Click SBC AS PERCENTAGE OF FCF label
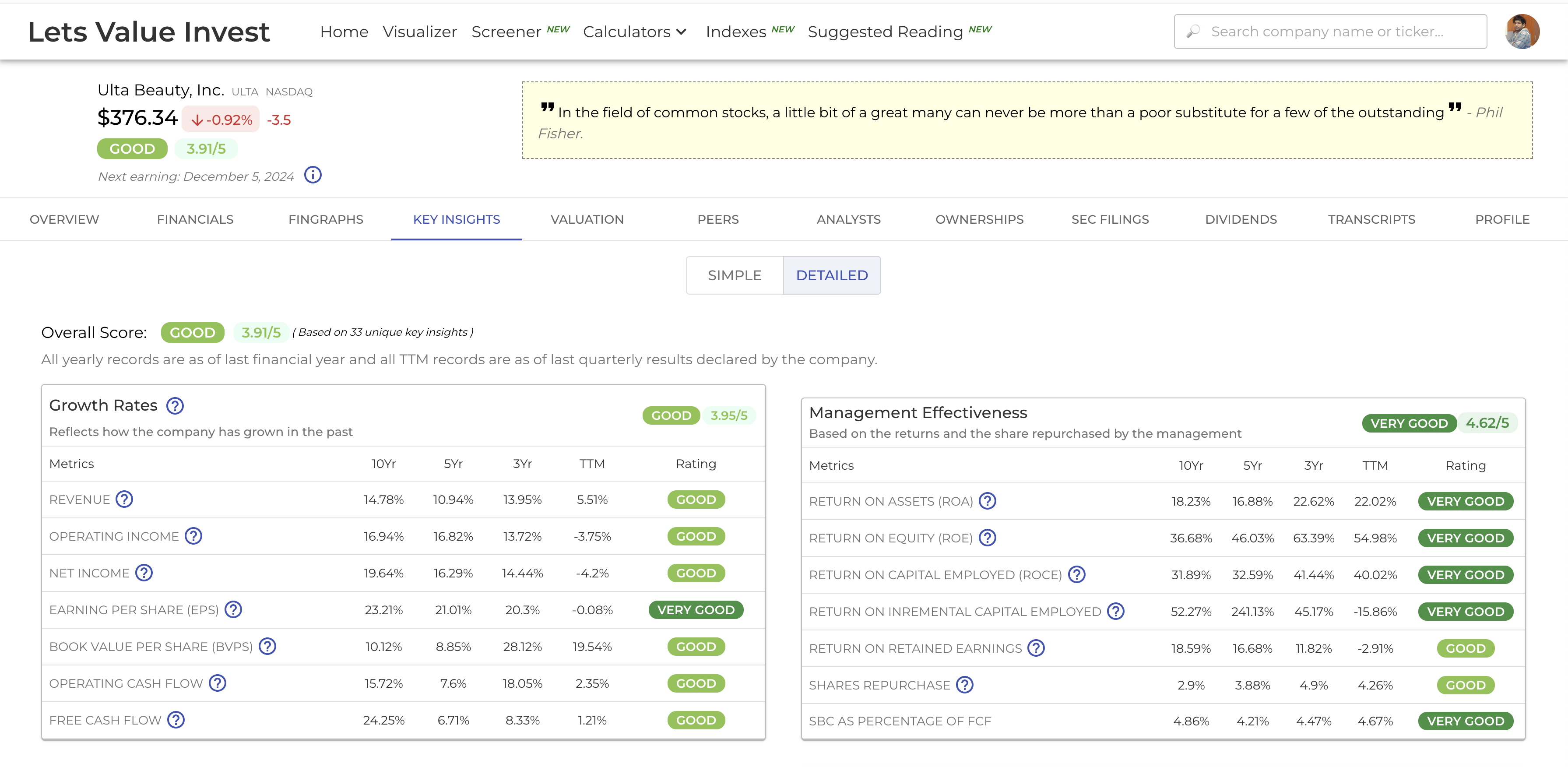Viewport: 1568px width, 767px height. coord(900,721)
